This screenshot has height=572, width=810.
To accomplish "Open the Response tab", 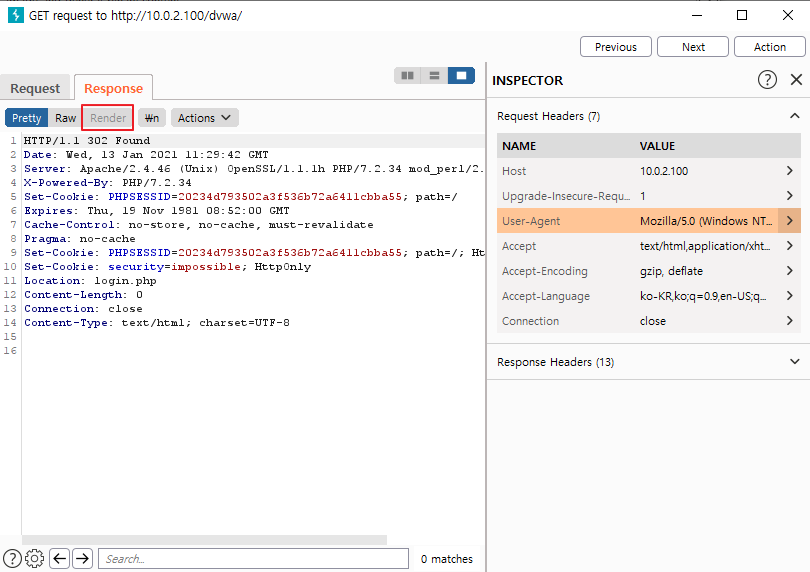I will point(113,88).
